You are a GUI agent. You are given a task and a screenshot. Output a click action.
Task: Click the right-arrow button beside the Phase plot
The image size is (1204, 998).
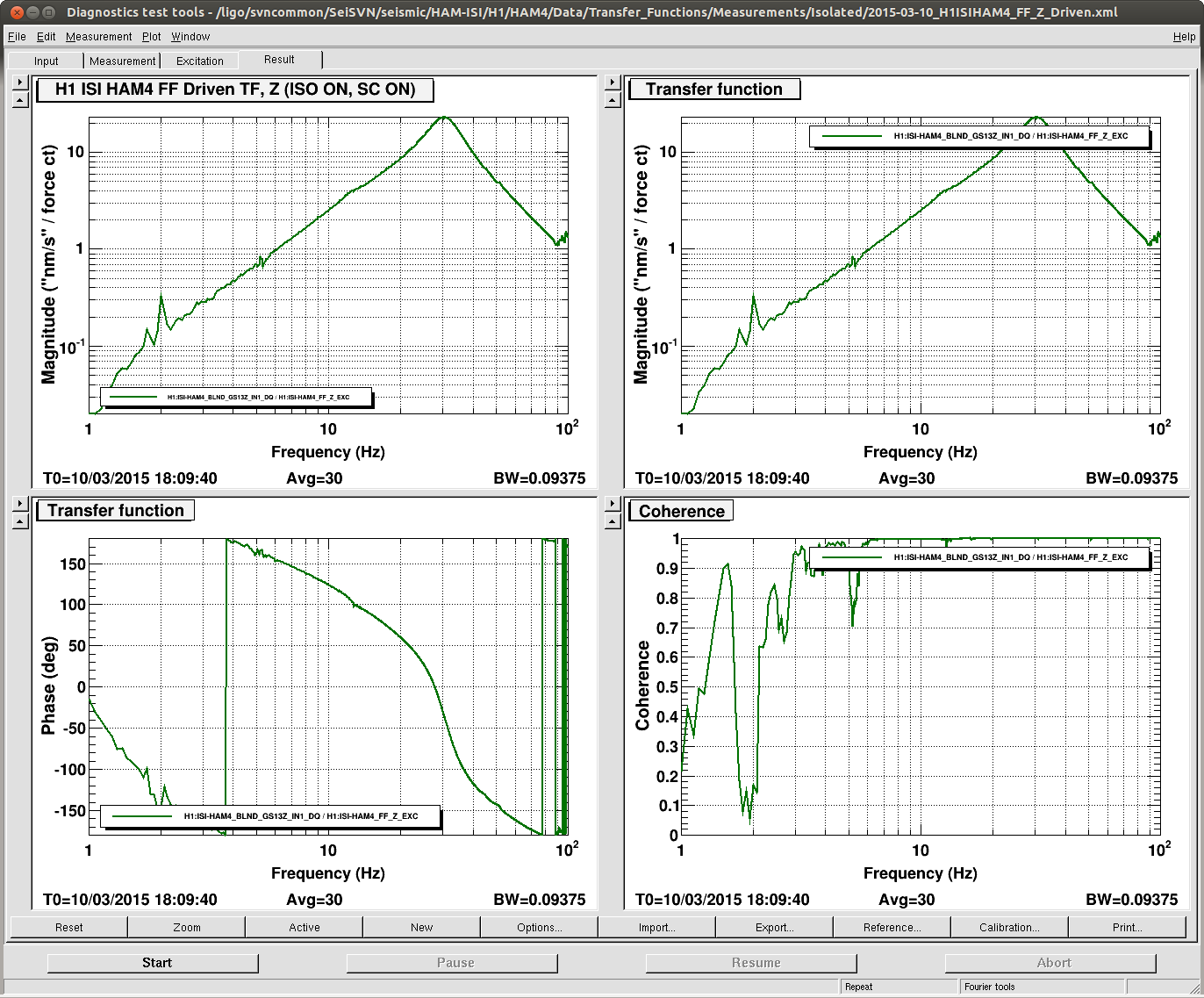[x=20, y=504]
